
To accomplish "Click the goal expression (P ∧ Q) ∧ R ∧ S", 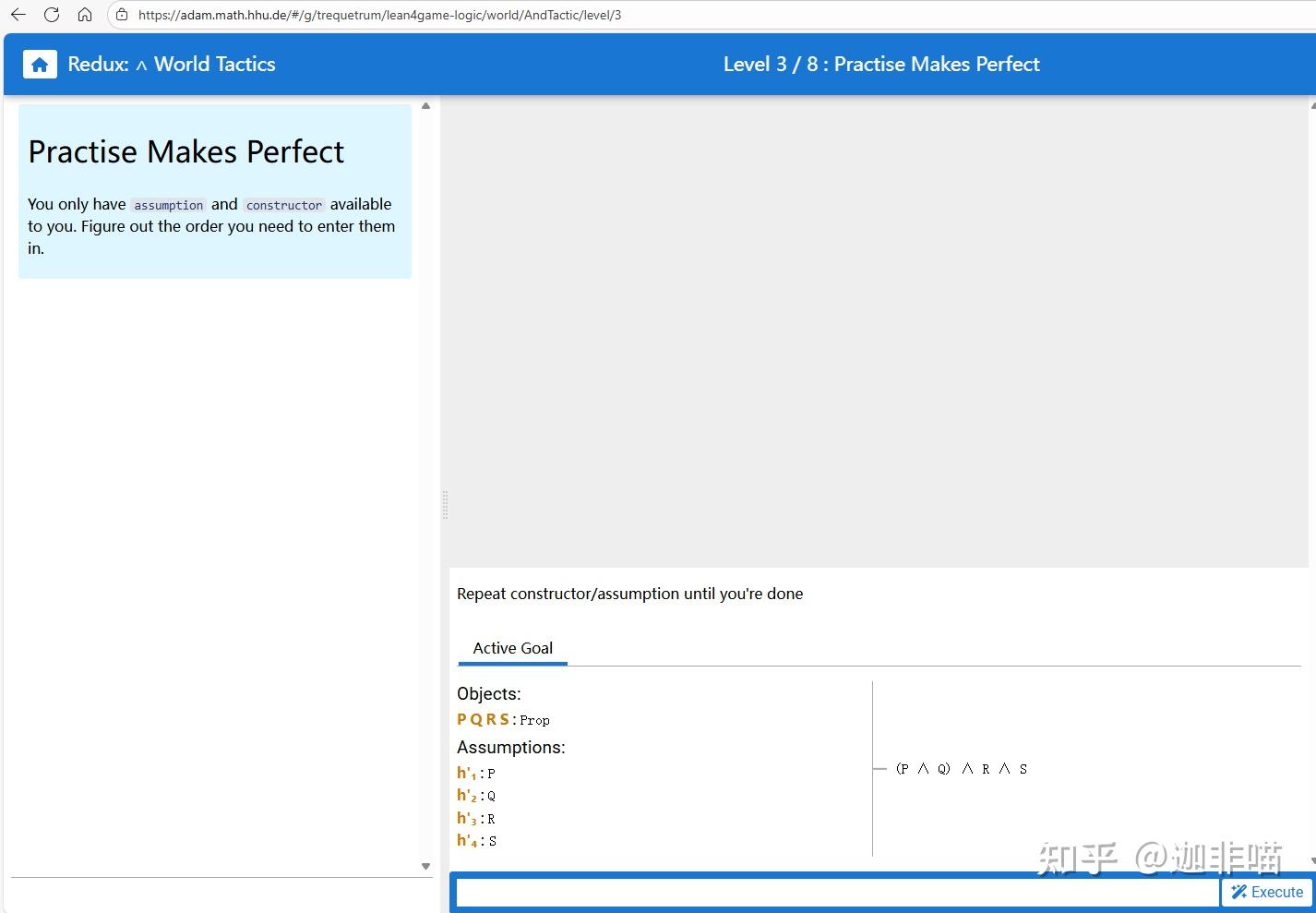I will click(x=961, y=769).
